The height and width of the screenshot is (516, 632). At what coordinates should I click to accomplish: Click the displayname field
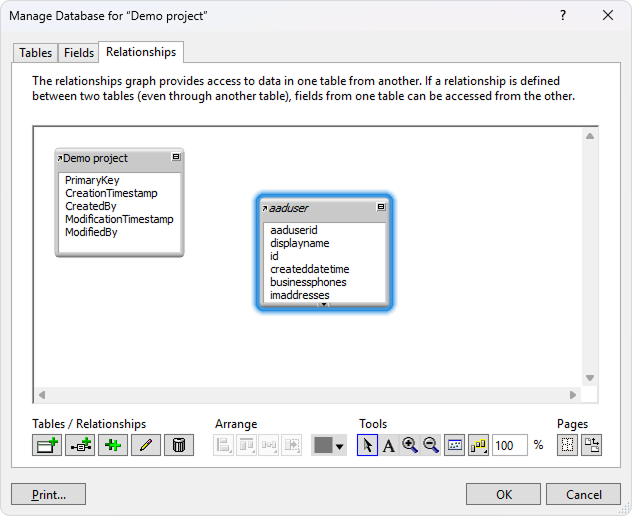(299, 243)
